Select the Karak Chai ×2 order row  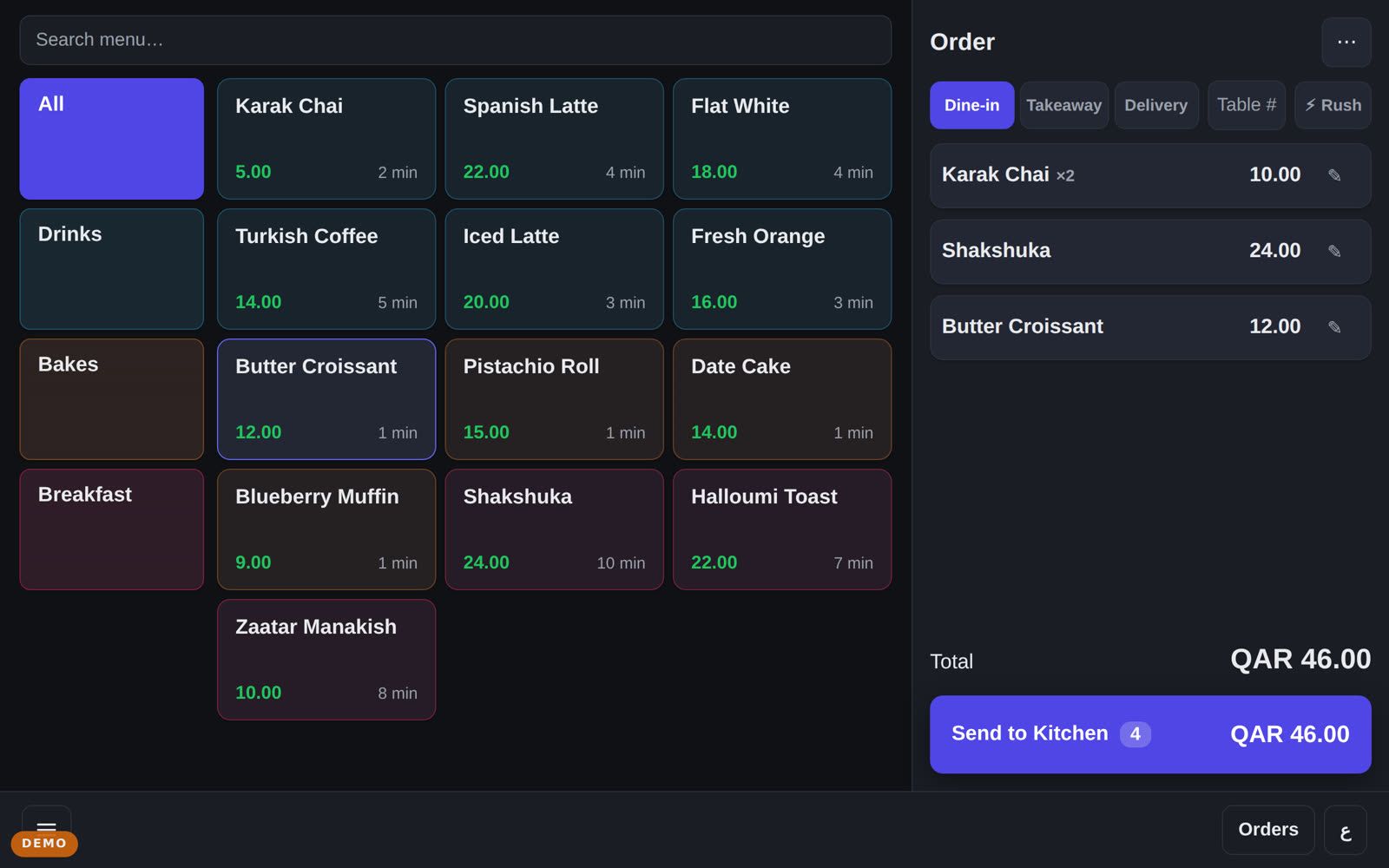1150,175
